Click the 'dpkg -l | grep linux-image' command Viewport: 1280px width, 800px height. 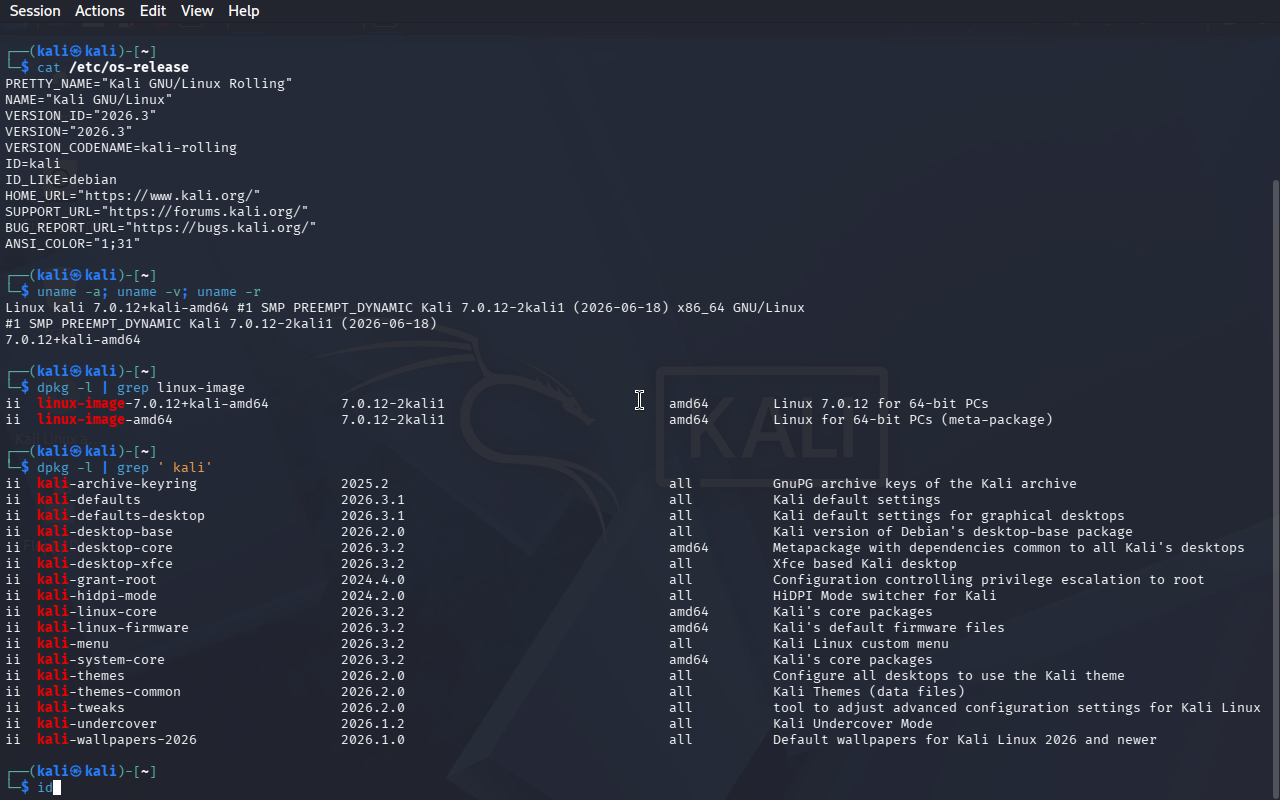[141, 388]
